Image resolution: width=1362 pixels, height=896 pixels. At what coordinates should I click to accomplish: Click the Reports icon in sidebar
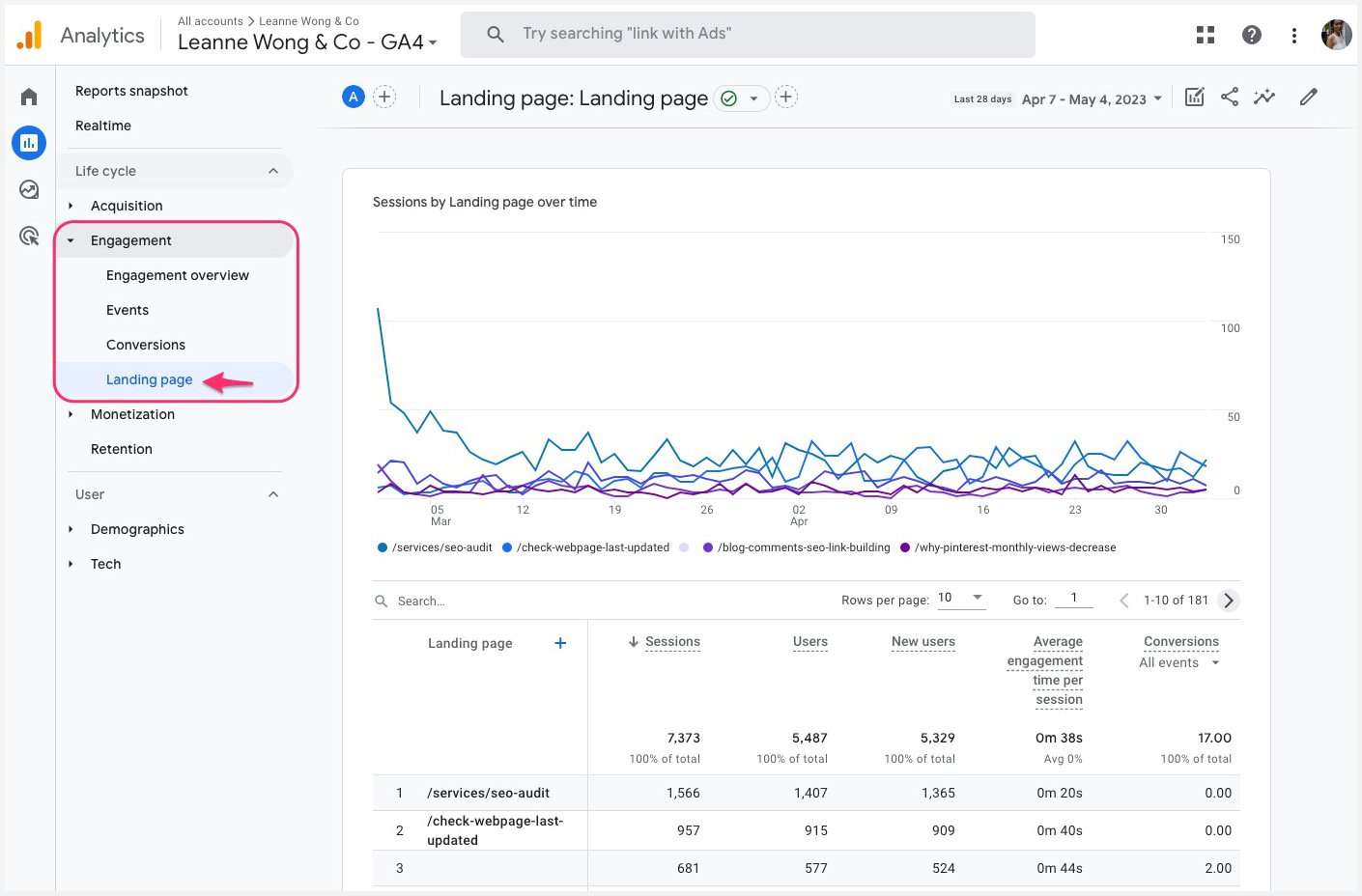tap(28, 142)
